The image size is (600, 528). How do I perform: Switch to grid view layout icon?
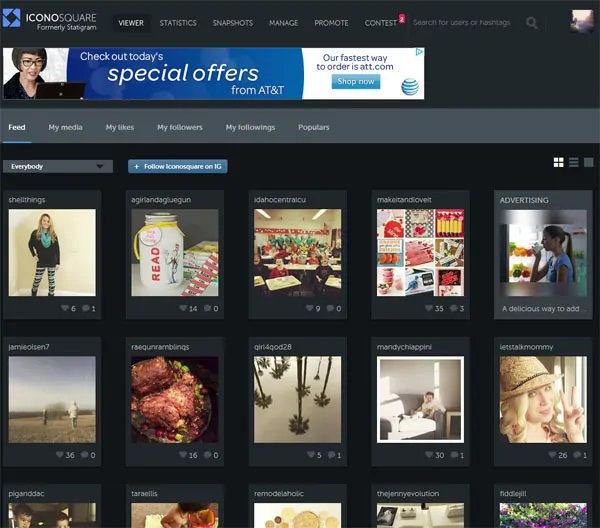(558, 163)
